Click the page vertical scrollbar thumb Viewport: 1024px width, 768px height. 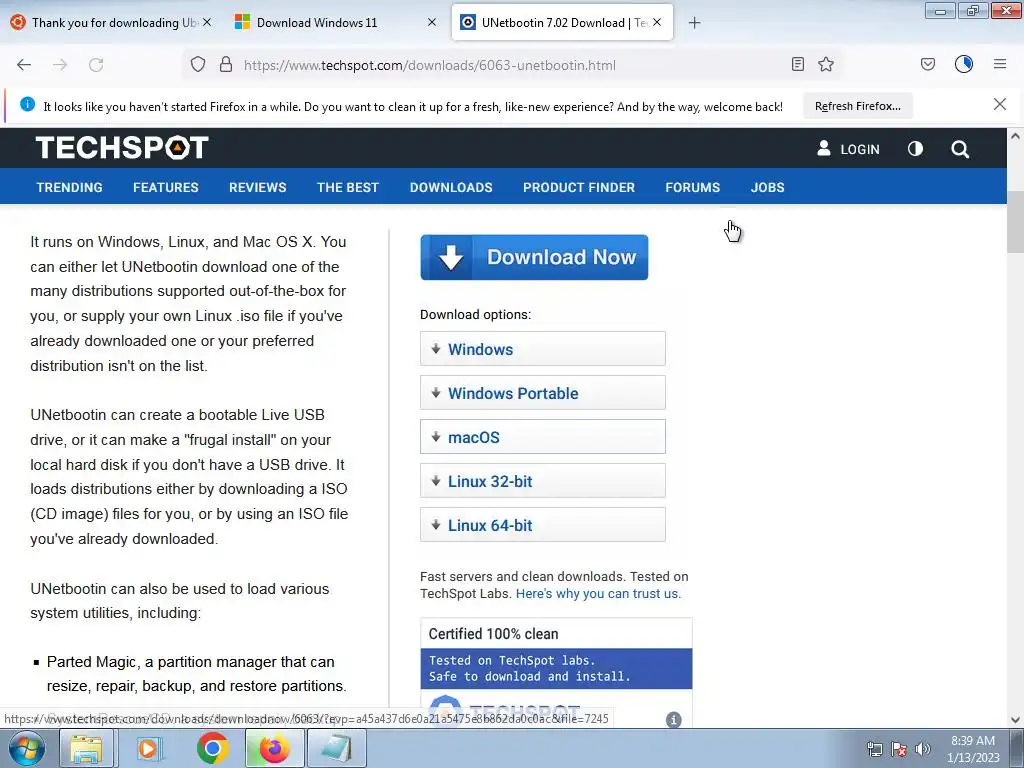1015,222
